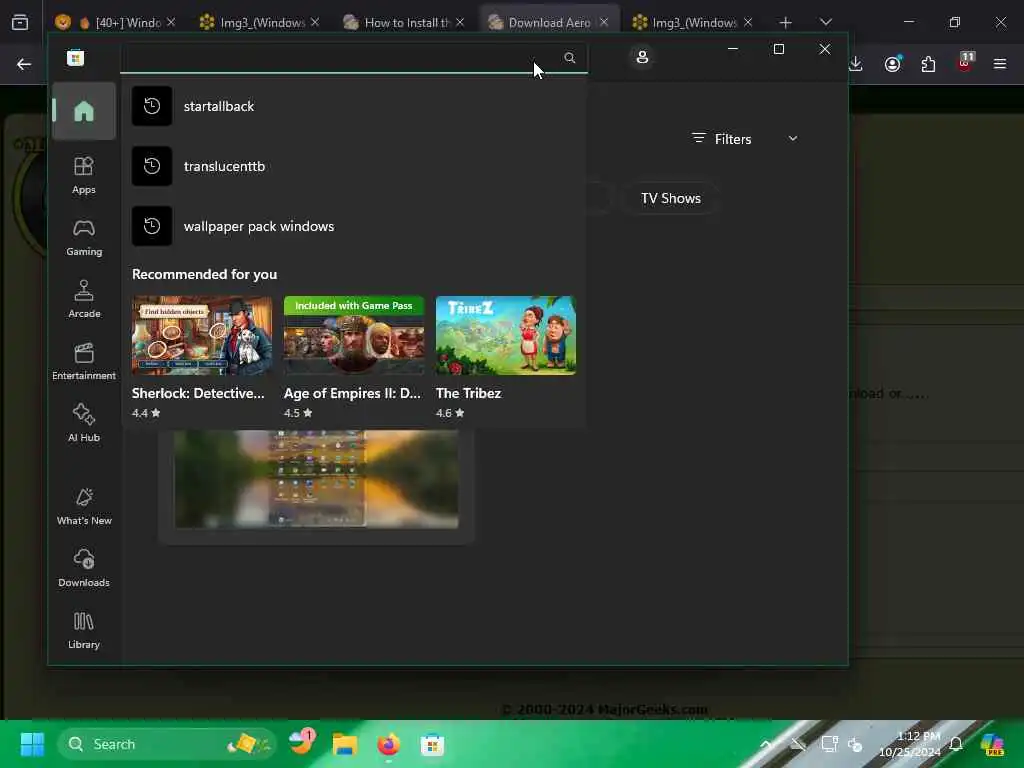
Task: Click history icon beside translucenttb
Action: pos(152,167)
